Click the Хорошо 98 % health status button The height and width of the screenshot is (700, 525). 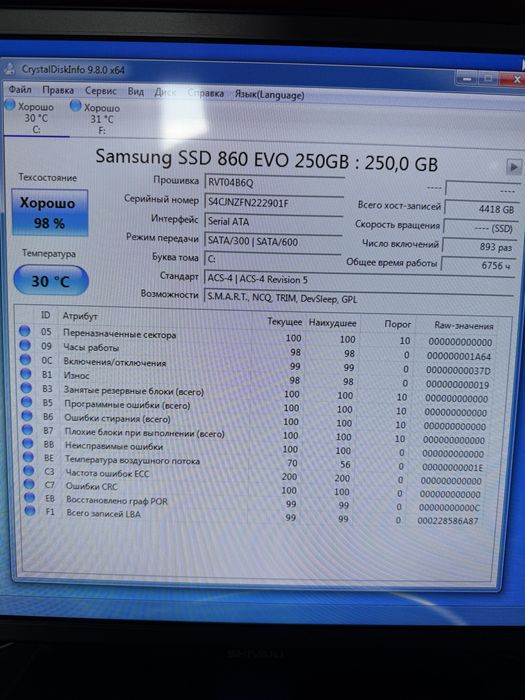[49, 213]
